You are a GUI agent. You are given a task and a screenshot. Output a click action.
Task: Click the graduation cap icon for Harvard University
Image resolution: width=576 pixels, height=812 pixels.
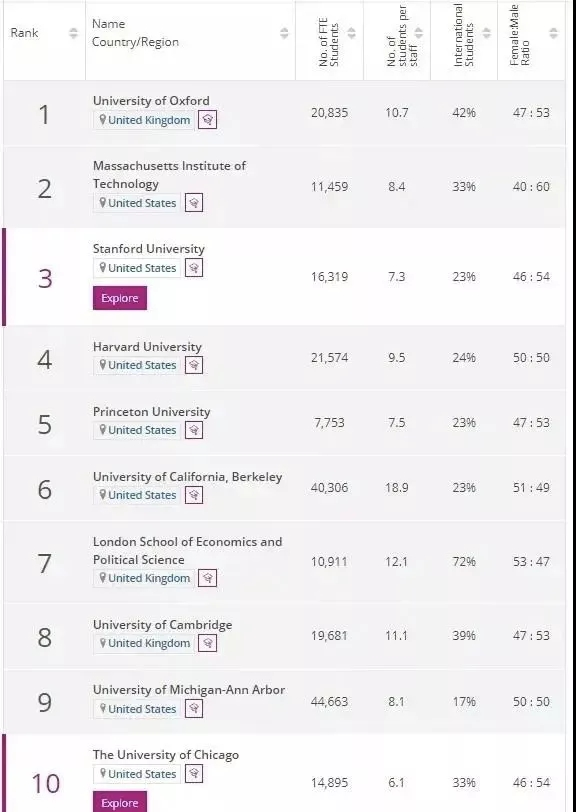point(194,365)
